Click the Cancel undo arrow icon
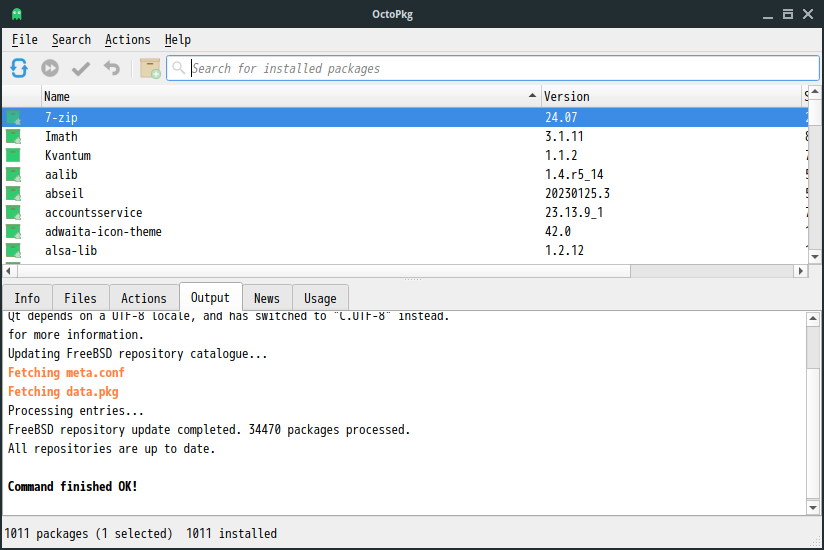824x550 pixels. coord(111,68)
